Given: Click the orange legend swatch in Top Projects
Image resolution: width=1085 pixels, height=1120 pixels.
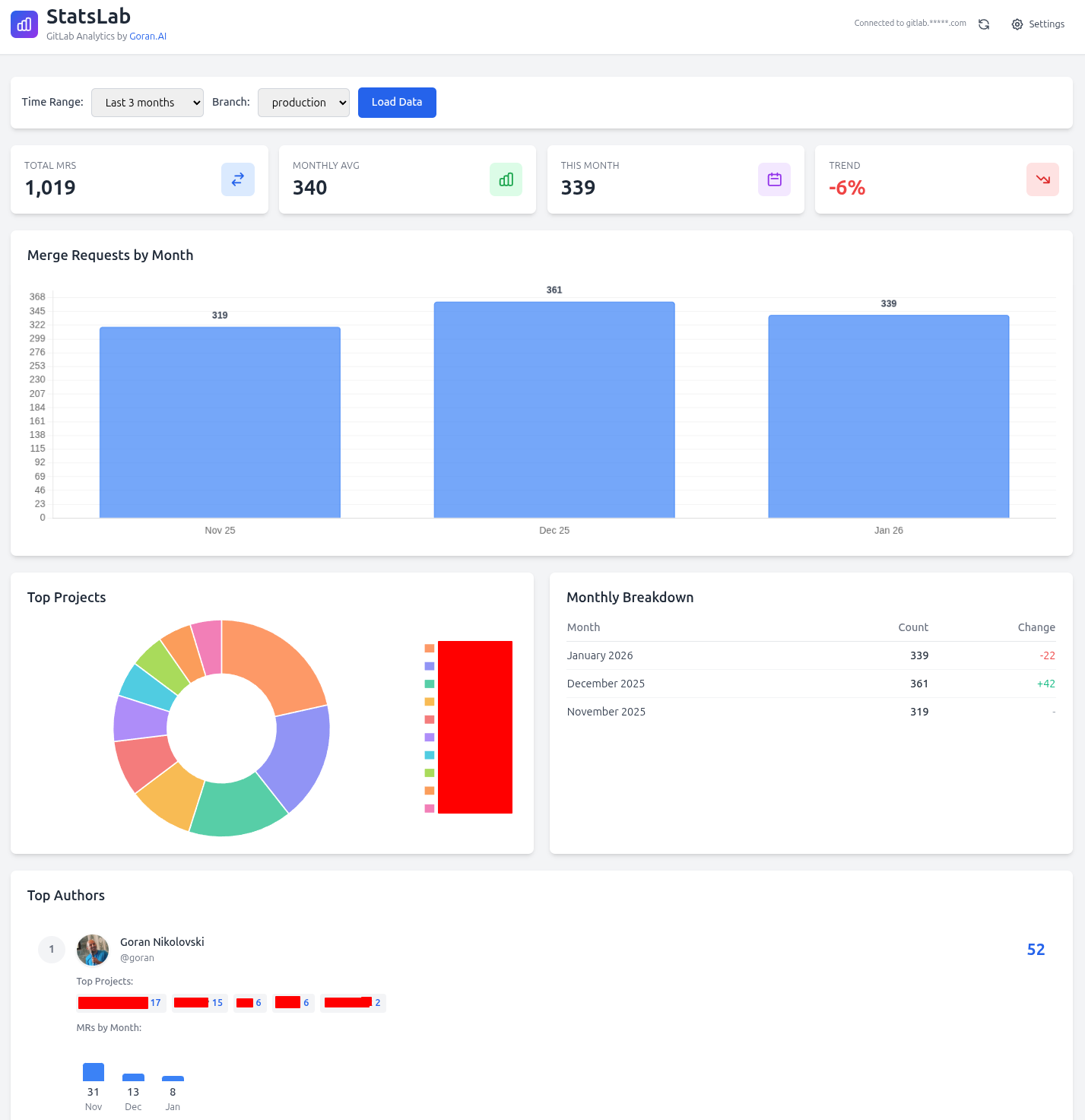Looking at the screenshot, I should tap(429, 648).
